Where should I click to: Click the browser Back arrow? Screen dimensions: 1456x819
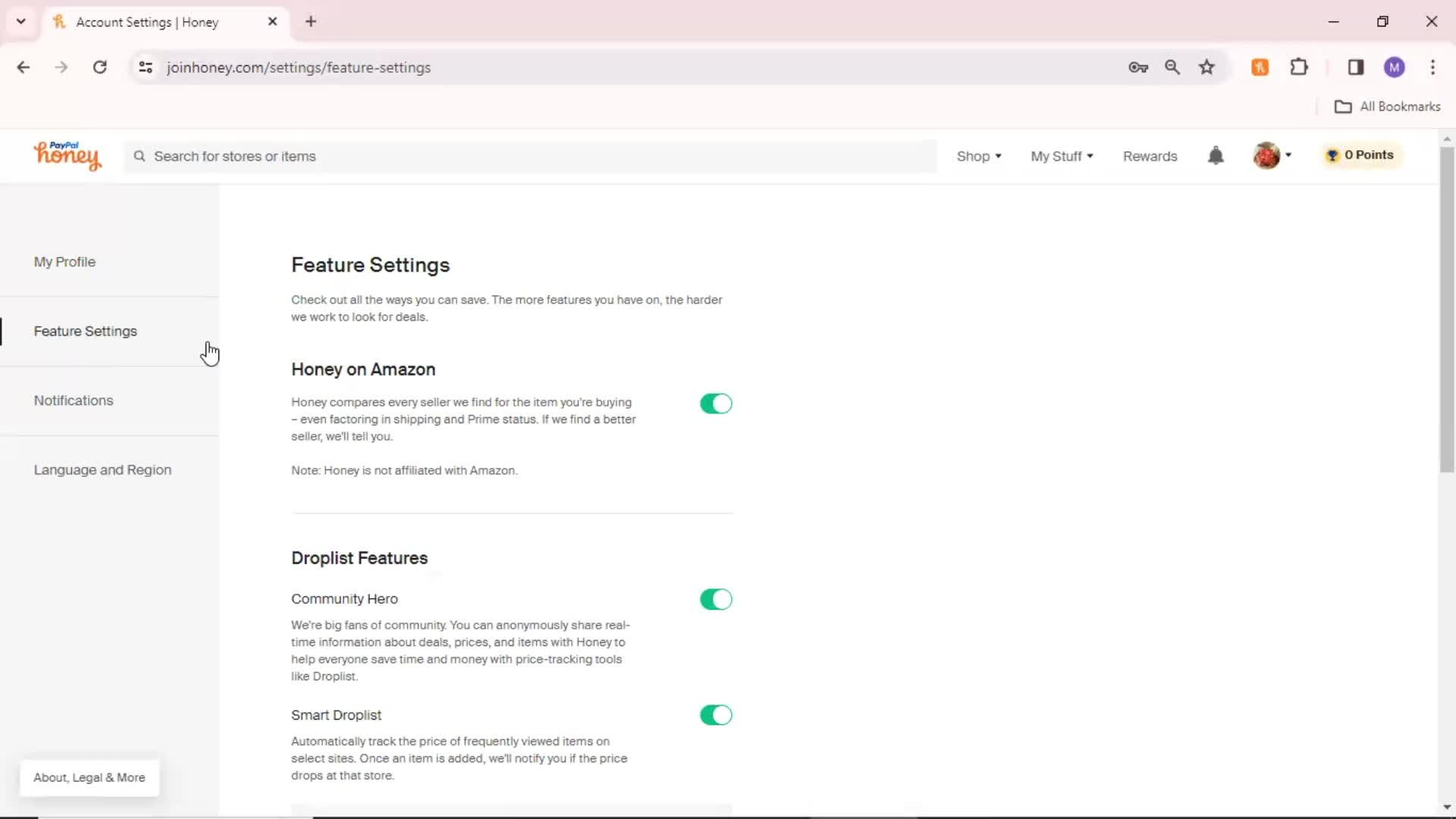[x=24, y=67]
